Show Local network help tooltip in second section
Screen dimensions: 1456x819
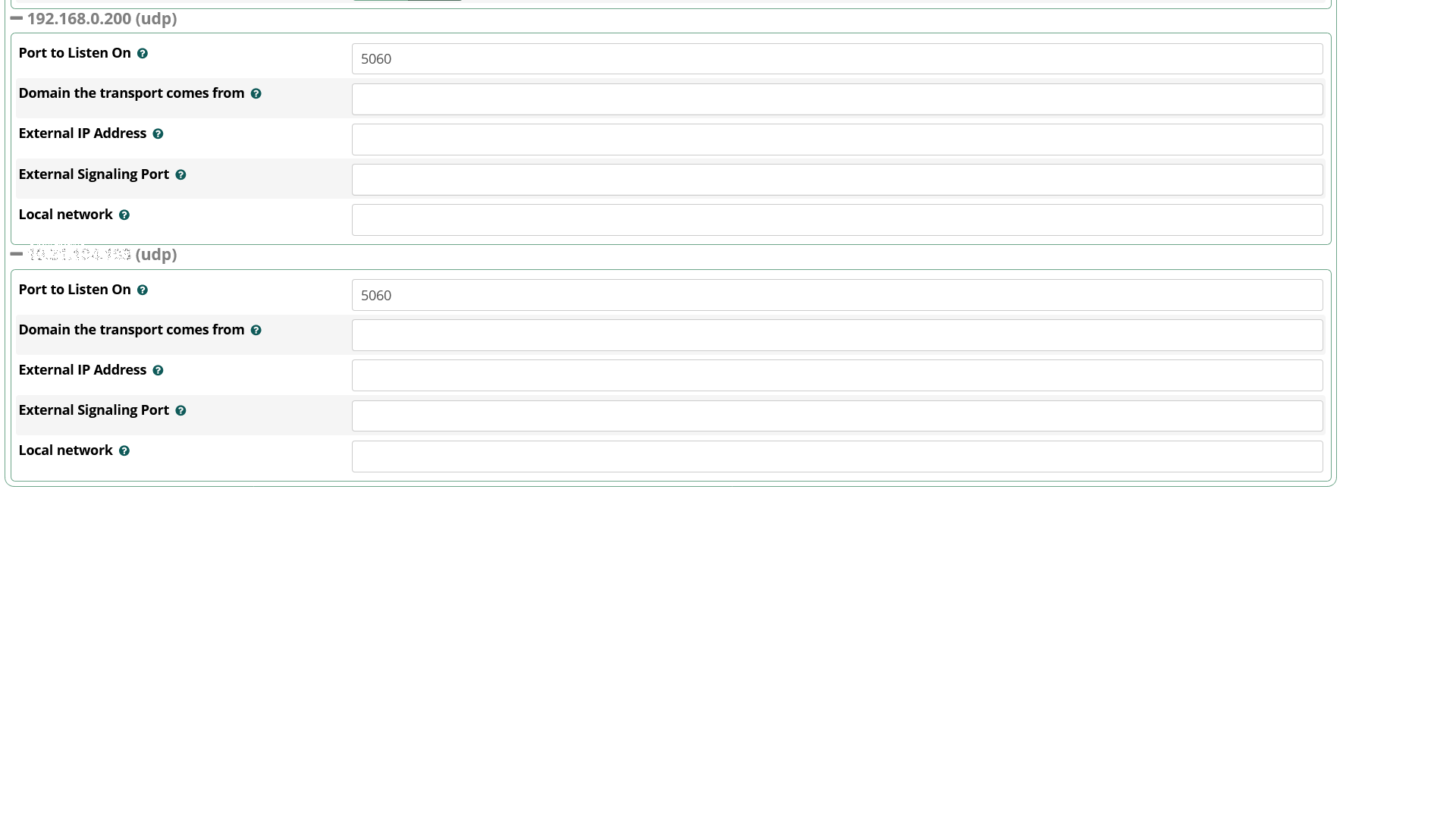(124, 451)
